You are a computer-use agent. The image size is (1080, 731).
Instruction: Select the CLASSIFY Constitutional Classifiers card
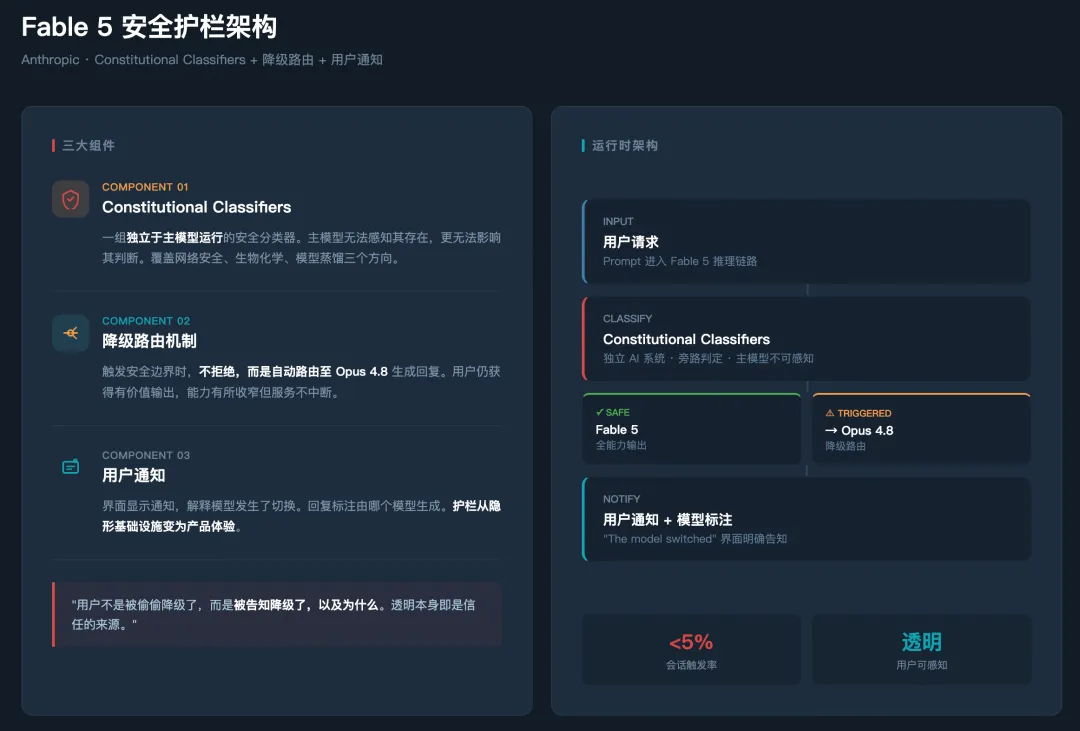tap(806, 338)
